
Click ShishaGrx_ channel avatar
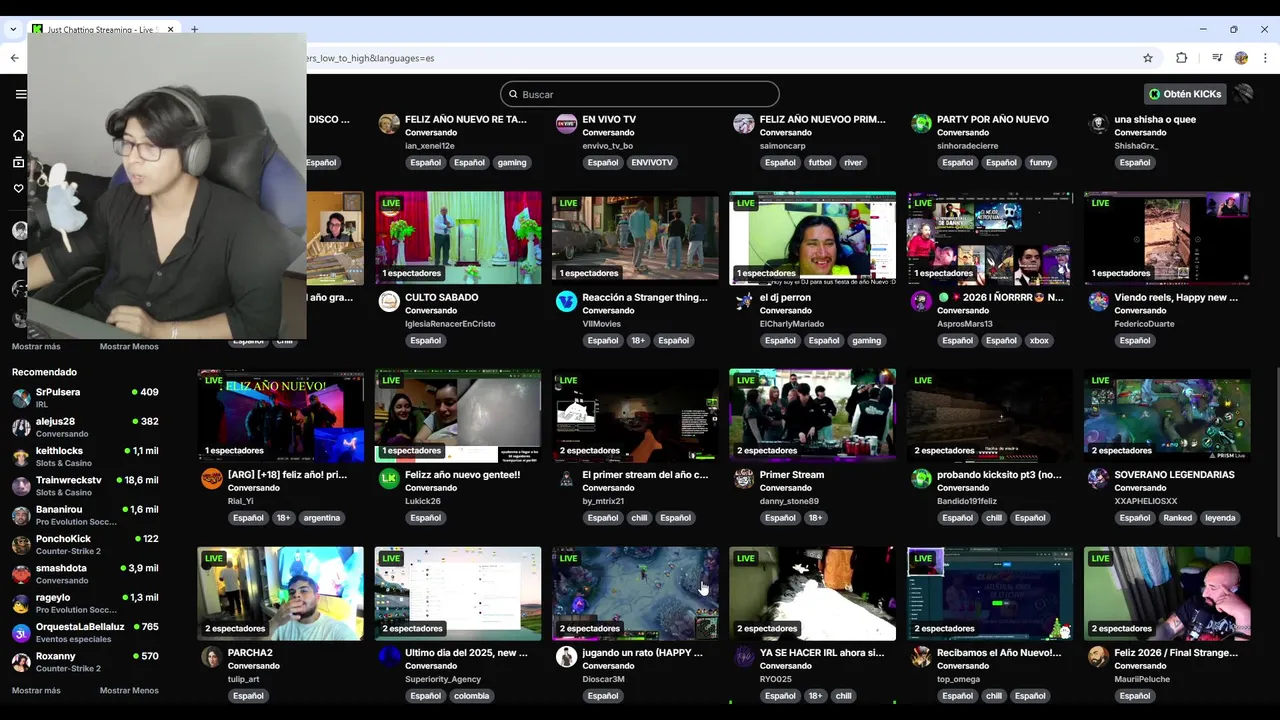[x=1098, y=124]
